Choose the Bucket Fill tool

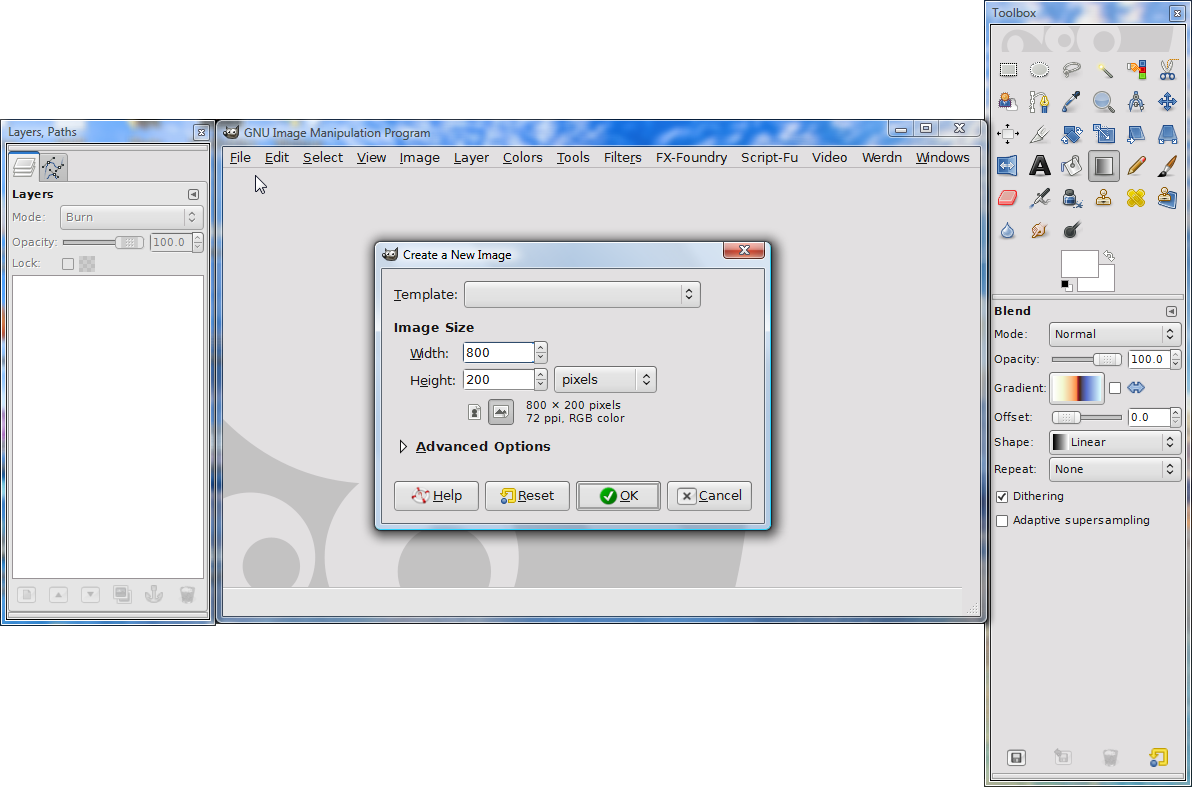(1072, 165)
